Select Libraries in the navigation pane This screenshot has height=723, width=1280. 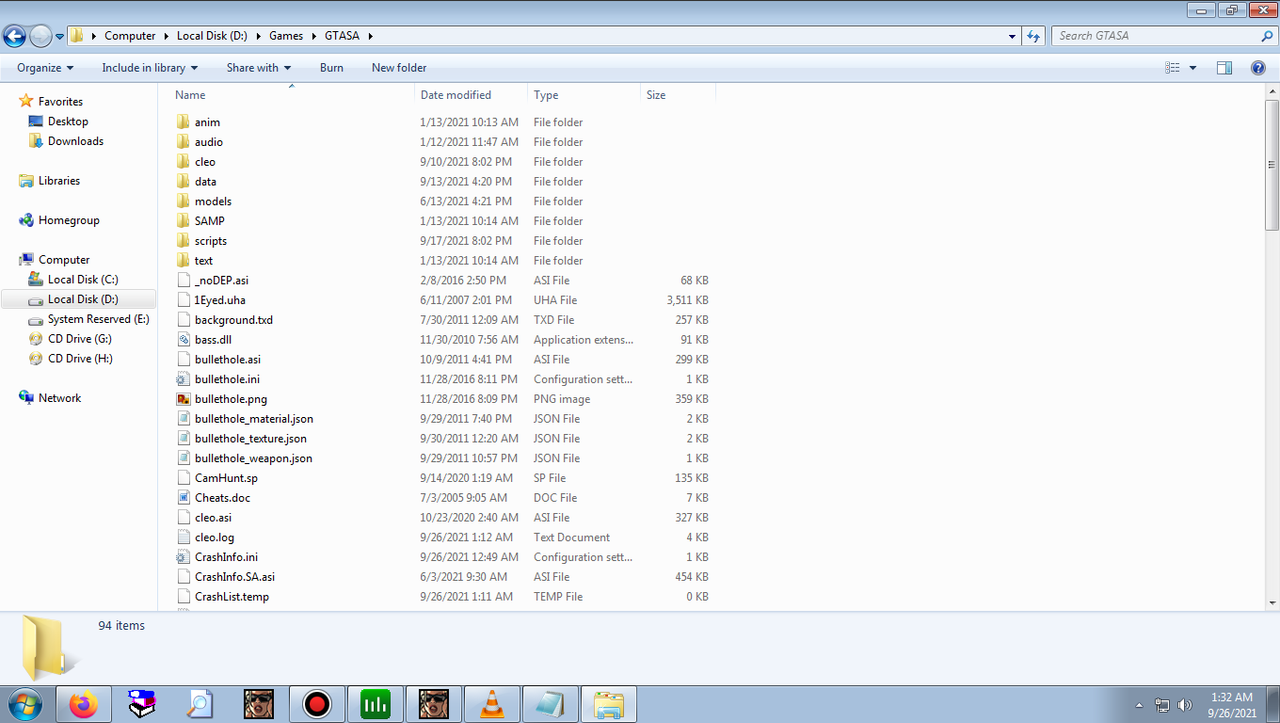point(59,181)
